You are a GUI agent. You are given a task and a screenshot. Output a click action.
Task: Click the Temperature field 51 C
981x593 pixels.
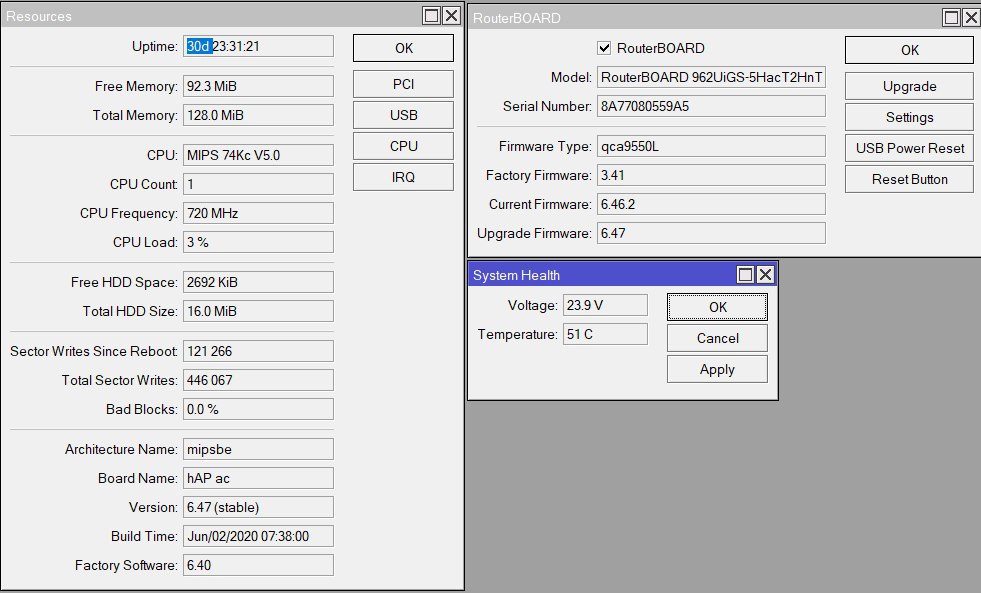(606, 334)
